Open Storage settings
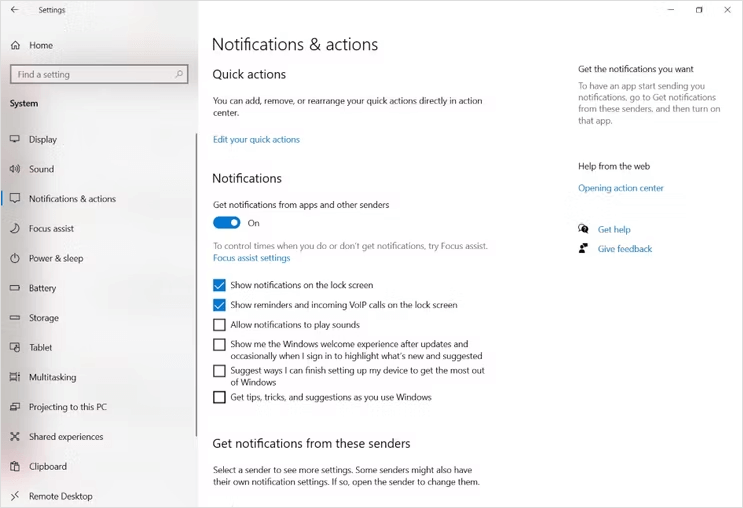 [x=44, y=318]
